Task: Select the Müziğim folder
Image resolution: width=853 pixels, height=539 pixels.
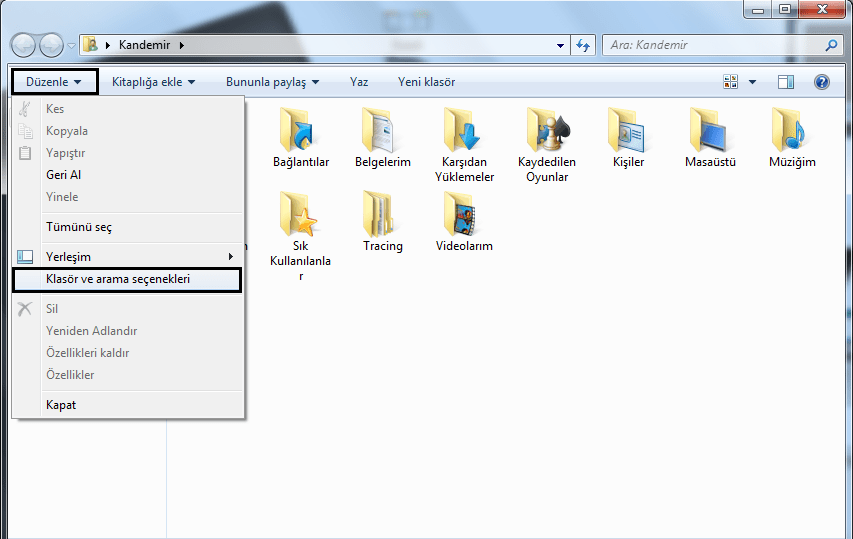Action: point(792,138)
